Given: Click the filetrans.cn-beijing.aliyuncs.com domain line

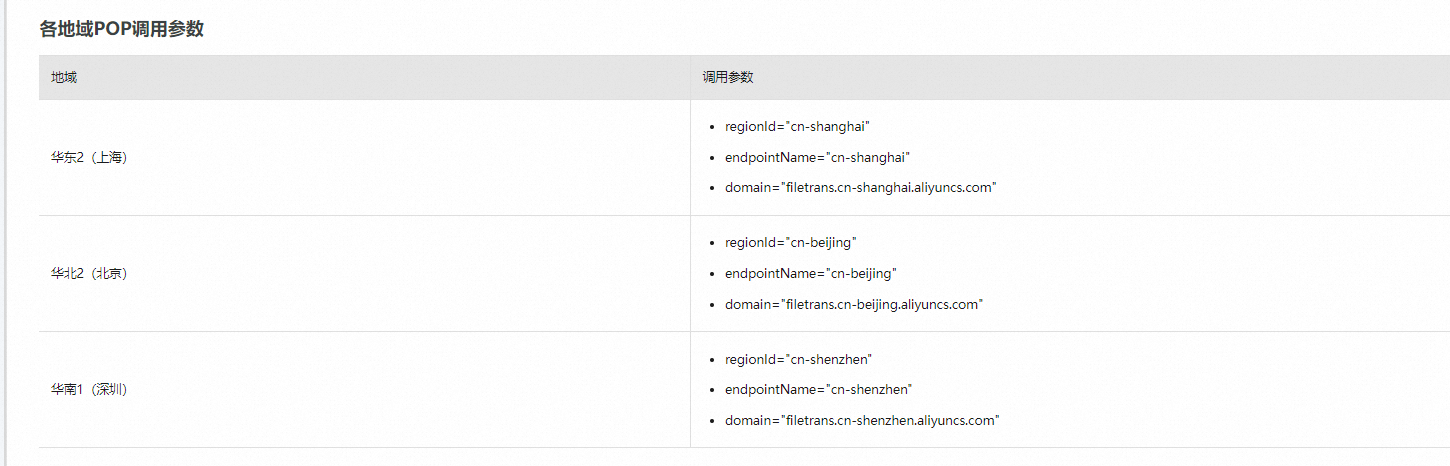Looking at the screenshot, I should point(854,304).
